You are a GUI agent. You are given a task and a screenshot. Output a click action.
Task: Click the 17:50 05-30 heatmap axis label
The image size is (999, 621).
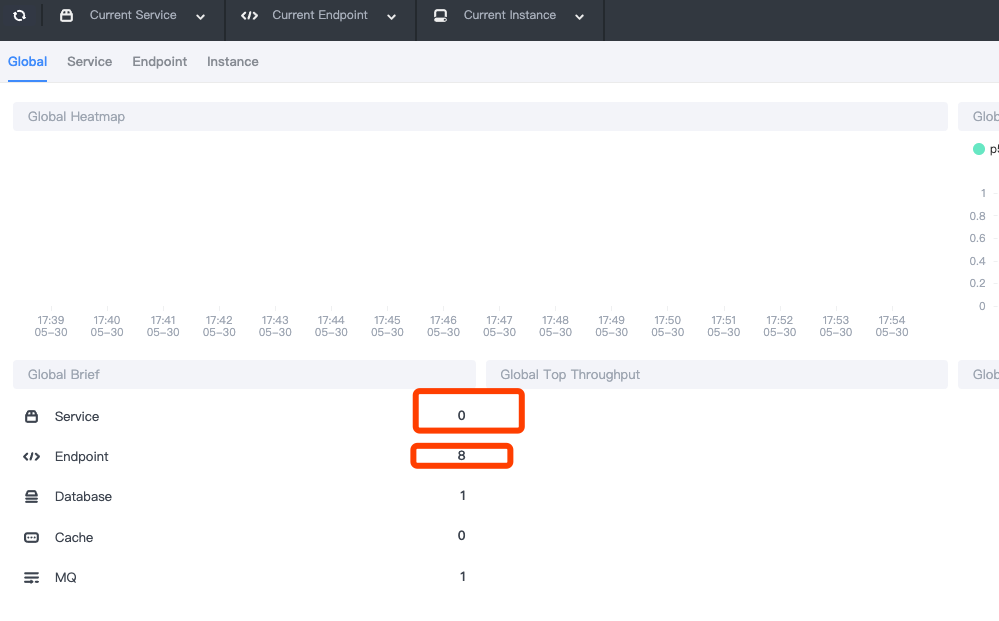click(668, 326)
